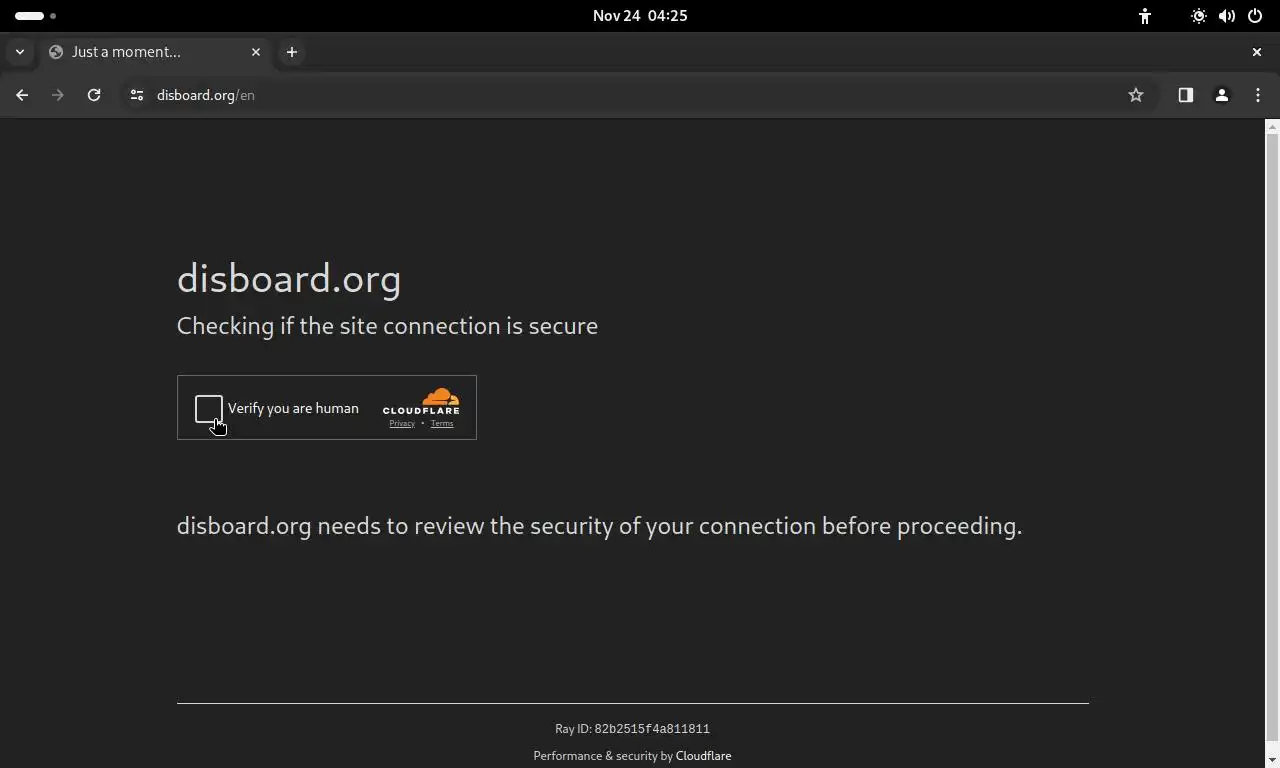Open Cloudflare Privacy link

click(402, 424)
